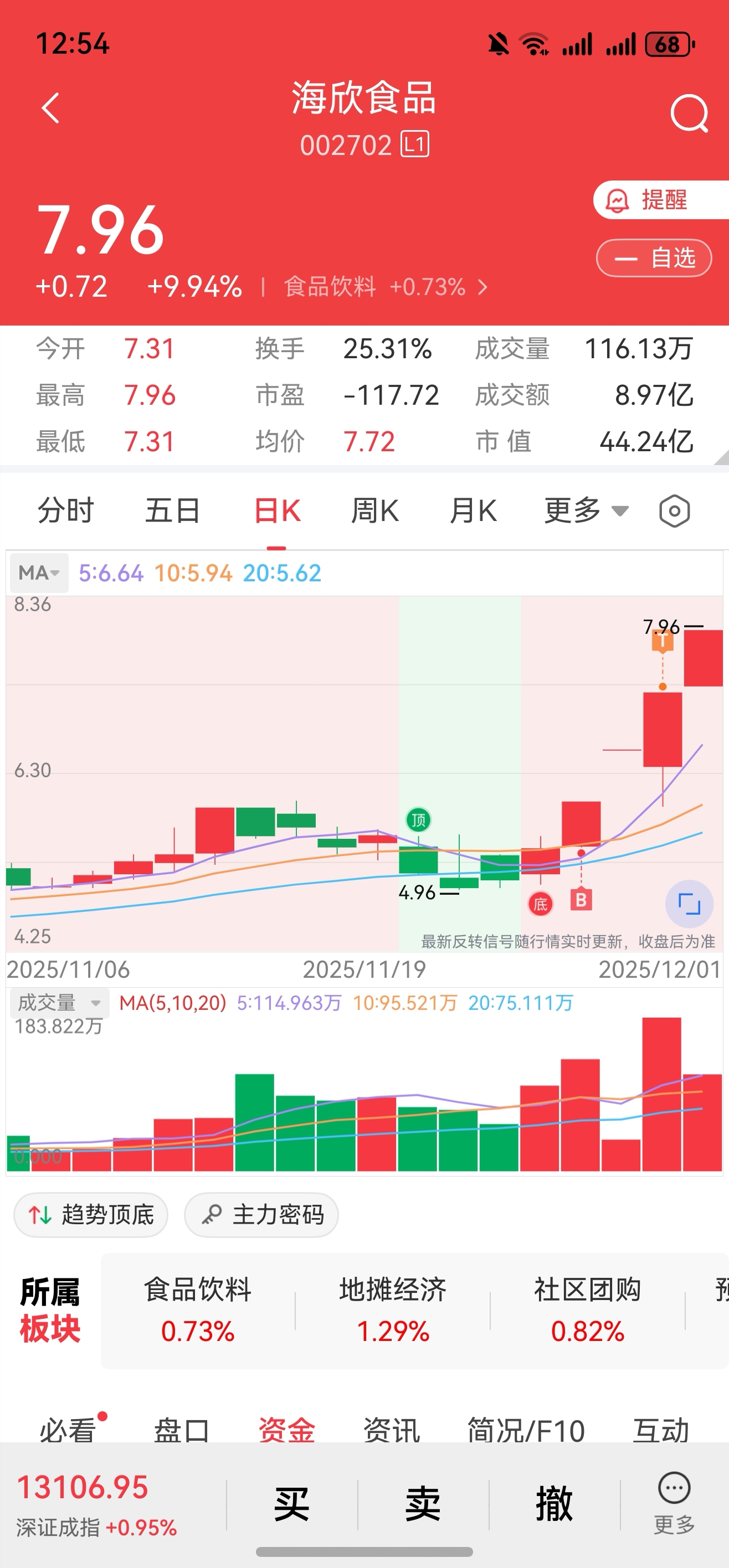Open 趋势顶底 feature button
The width and height of the screenshot is (729, 1568).
coord(91,1215)
